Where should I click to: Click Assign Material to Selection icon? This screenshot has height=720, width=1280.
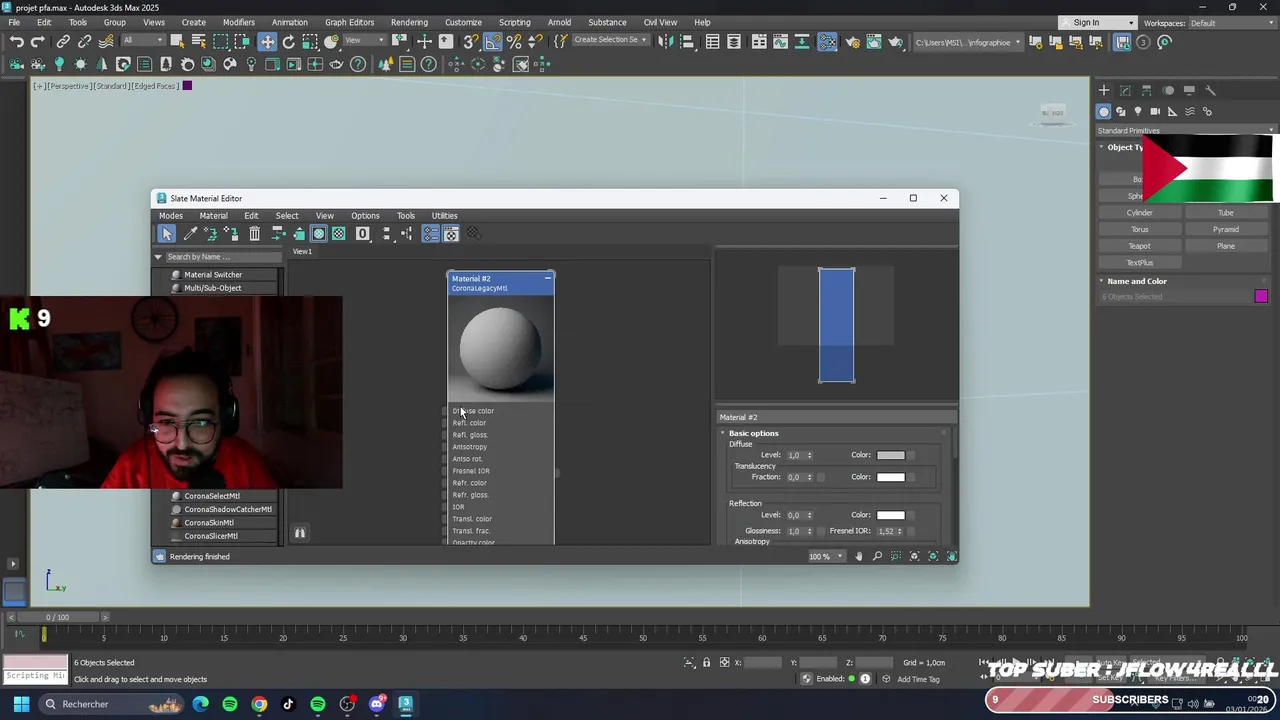click(x=231, y=234)
